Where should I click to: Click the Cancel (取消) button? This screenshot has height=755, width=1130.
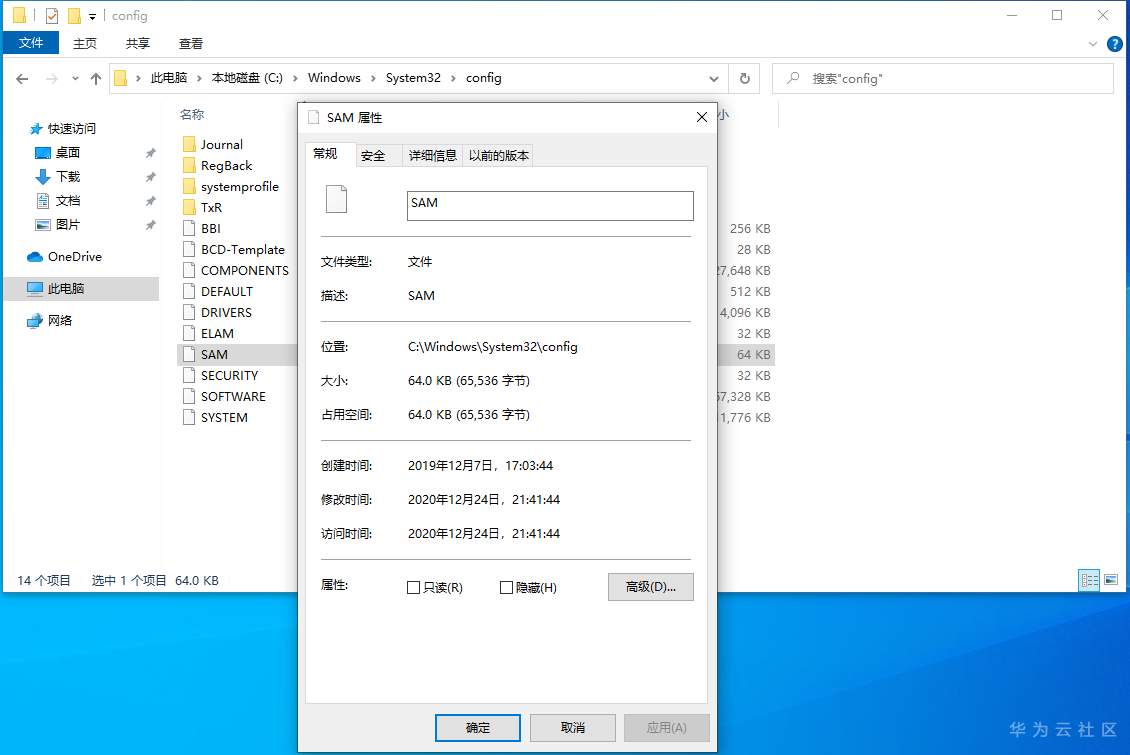(x=573, y=728)
